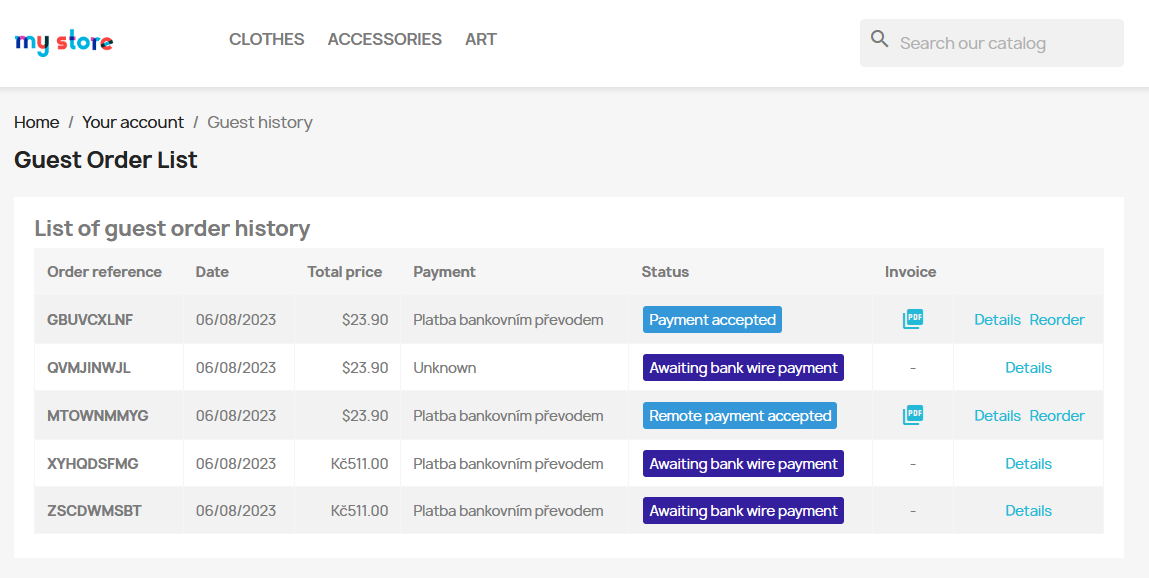Download PDF invoice for order MTOWNMMYG

tap(912, 415)
